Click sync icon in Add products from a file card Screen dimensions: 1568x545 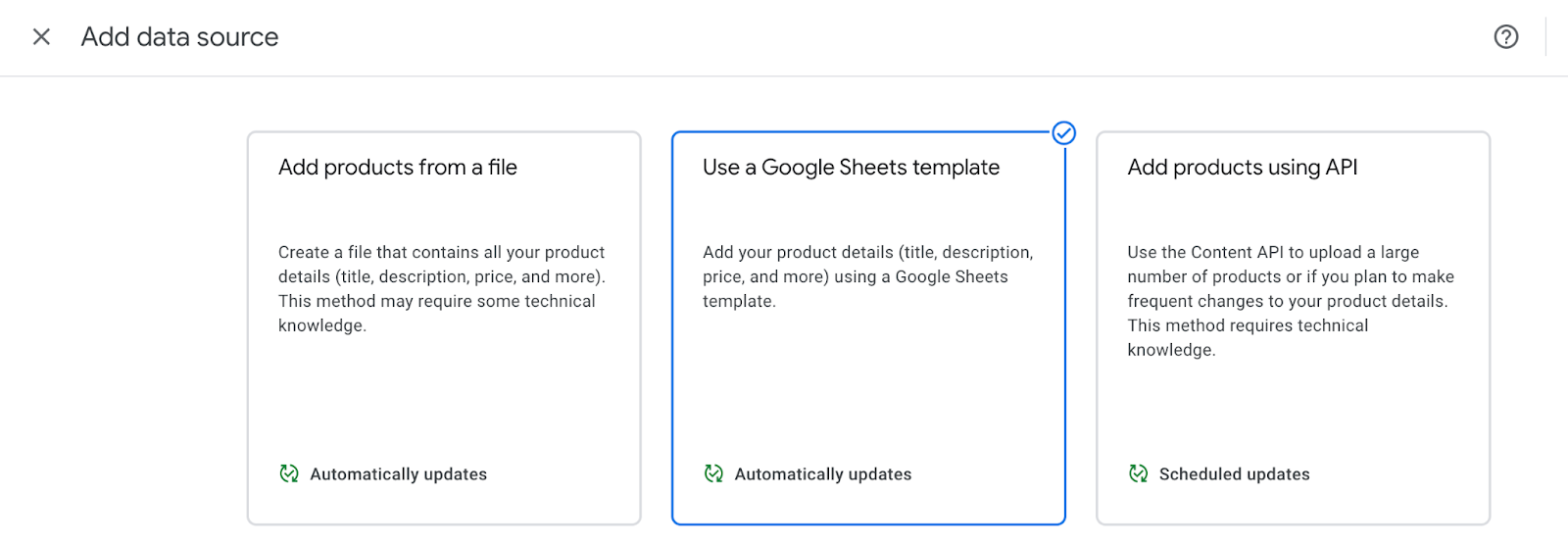pos(289,473)
